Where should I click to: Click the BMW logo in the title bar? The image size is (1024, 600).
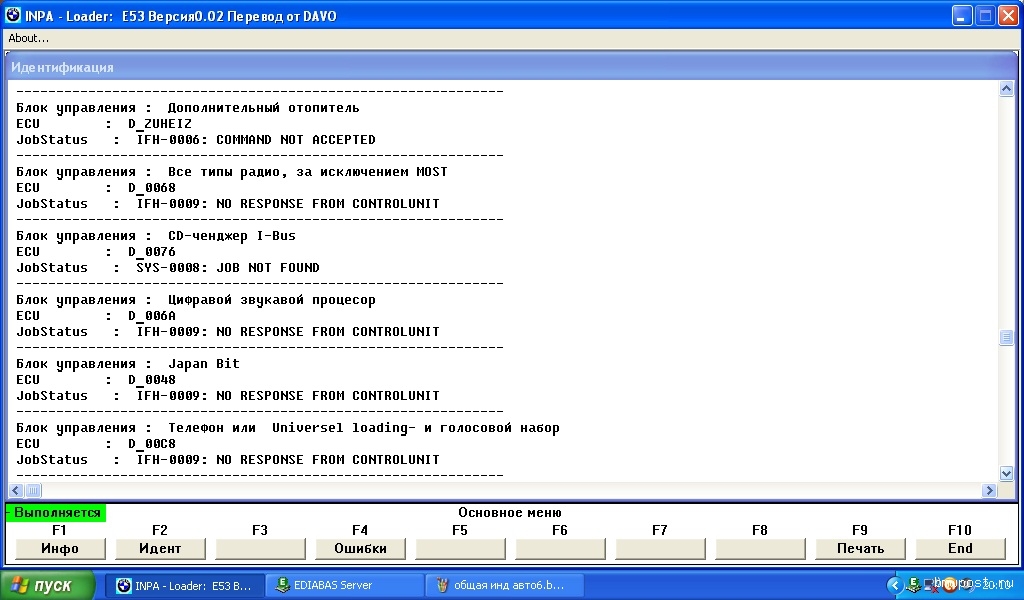pyautogui.click(x=13, y=15)
